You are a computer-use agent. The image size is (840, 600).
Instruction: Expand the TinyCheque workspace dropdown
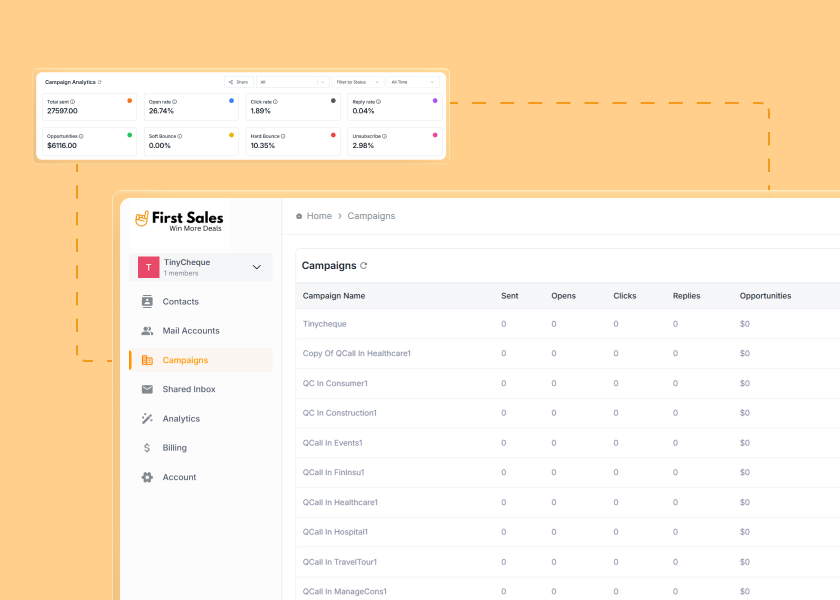click(x=256, y=267)
